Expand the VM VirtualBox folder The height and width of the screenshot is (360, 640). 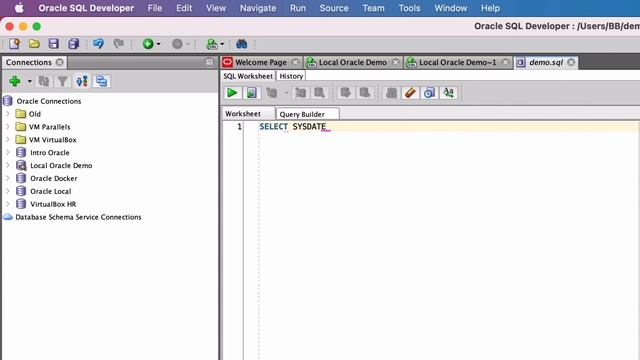pos(8,140)
